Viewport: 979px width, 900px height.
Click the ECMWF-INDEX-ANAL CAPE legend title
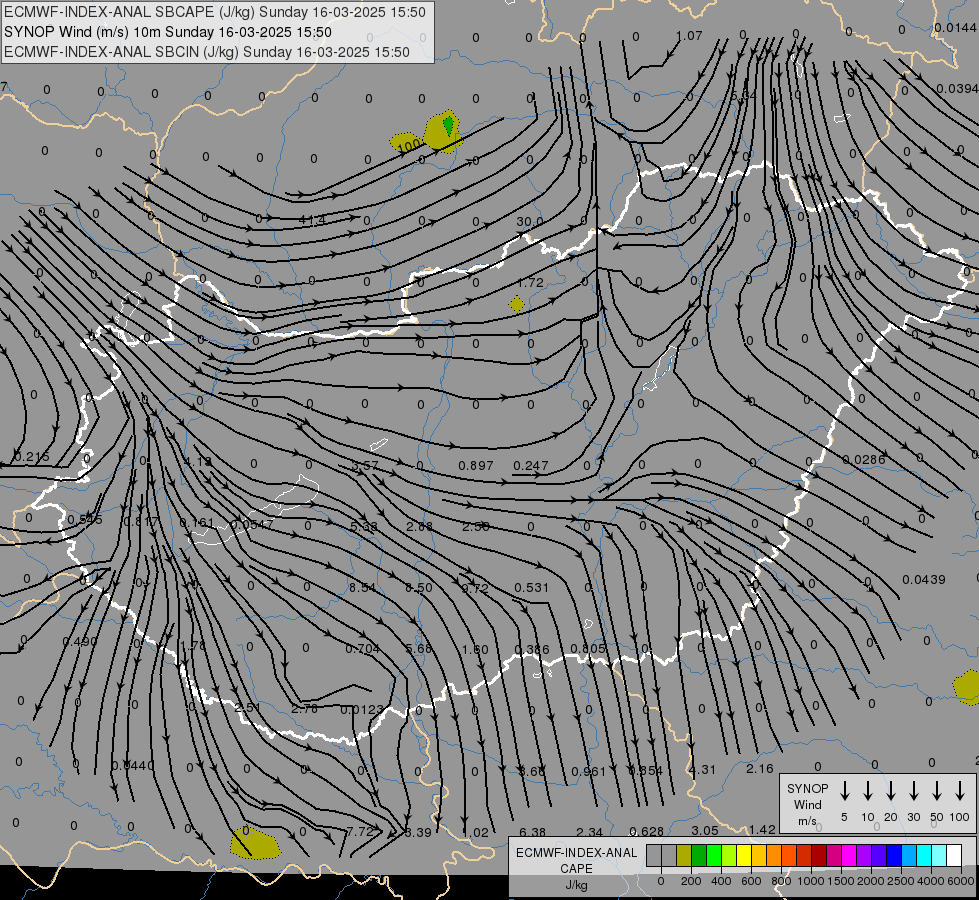pos(576,868)
